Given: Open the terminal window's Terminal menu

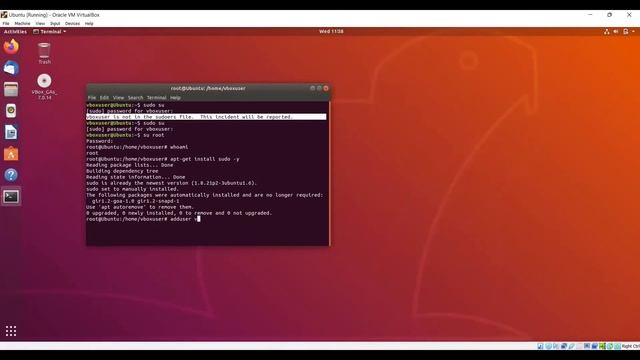Looking at the screenshot, I should [156, 98].
